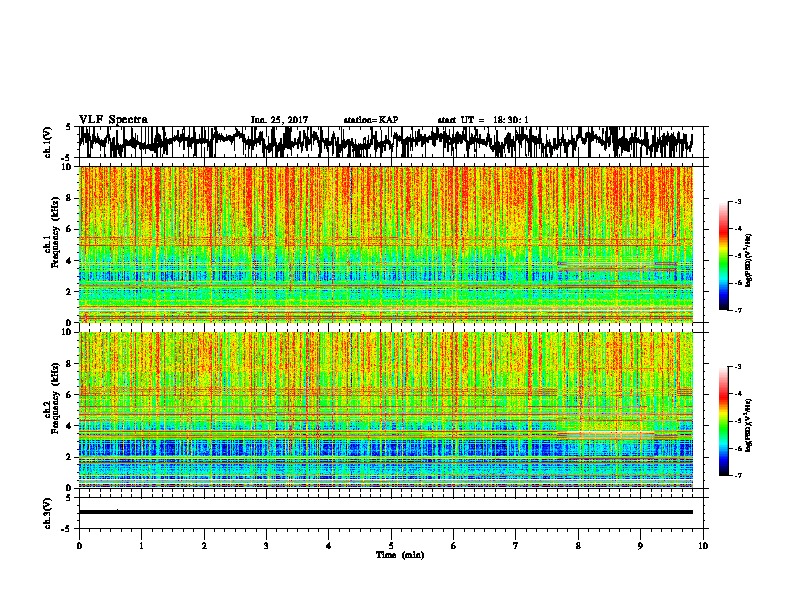The width and height of the screenshot is (792, 612).
Task: Click the "-5" tick on ch.2 color bar
Action: [738, 421]
